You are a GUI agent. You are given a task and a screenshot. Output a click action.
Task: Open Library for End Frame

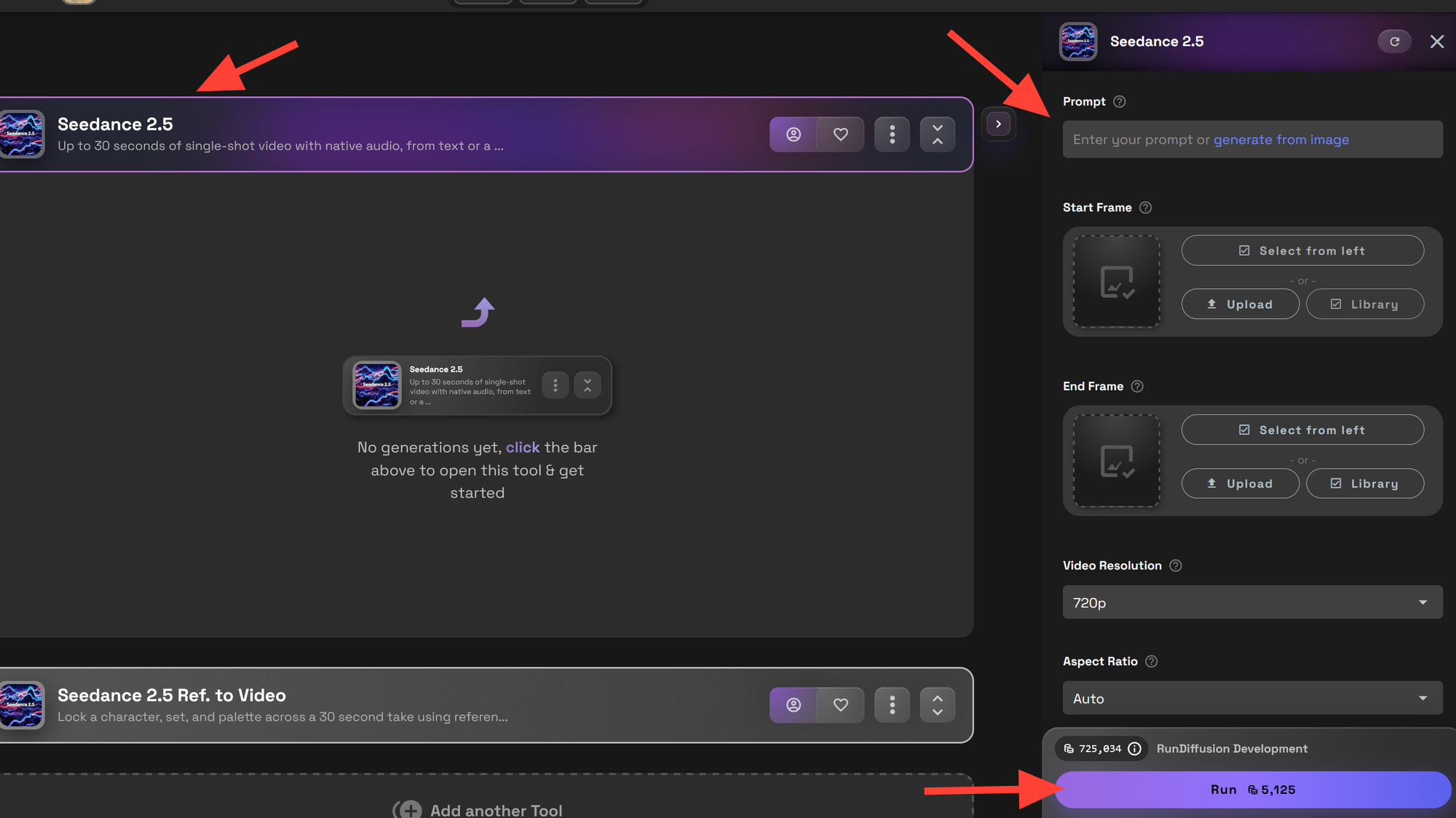1364,483
